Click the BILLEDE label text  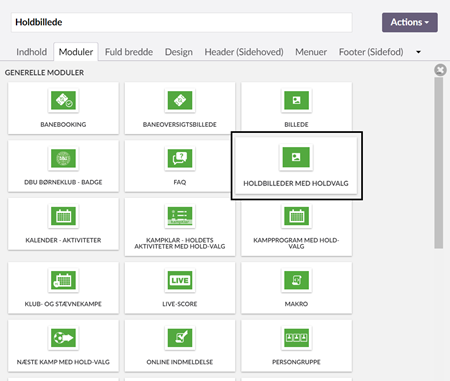[x=296, y=124]
